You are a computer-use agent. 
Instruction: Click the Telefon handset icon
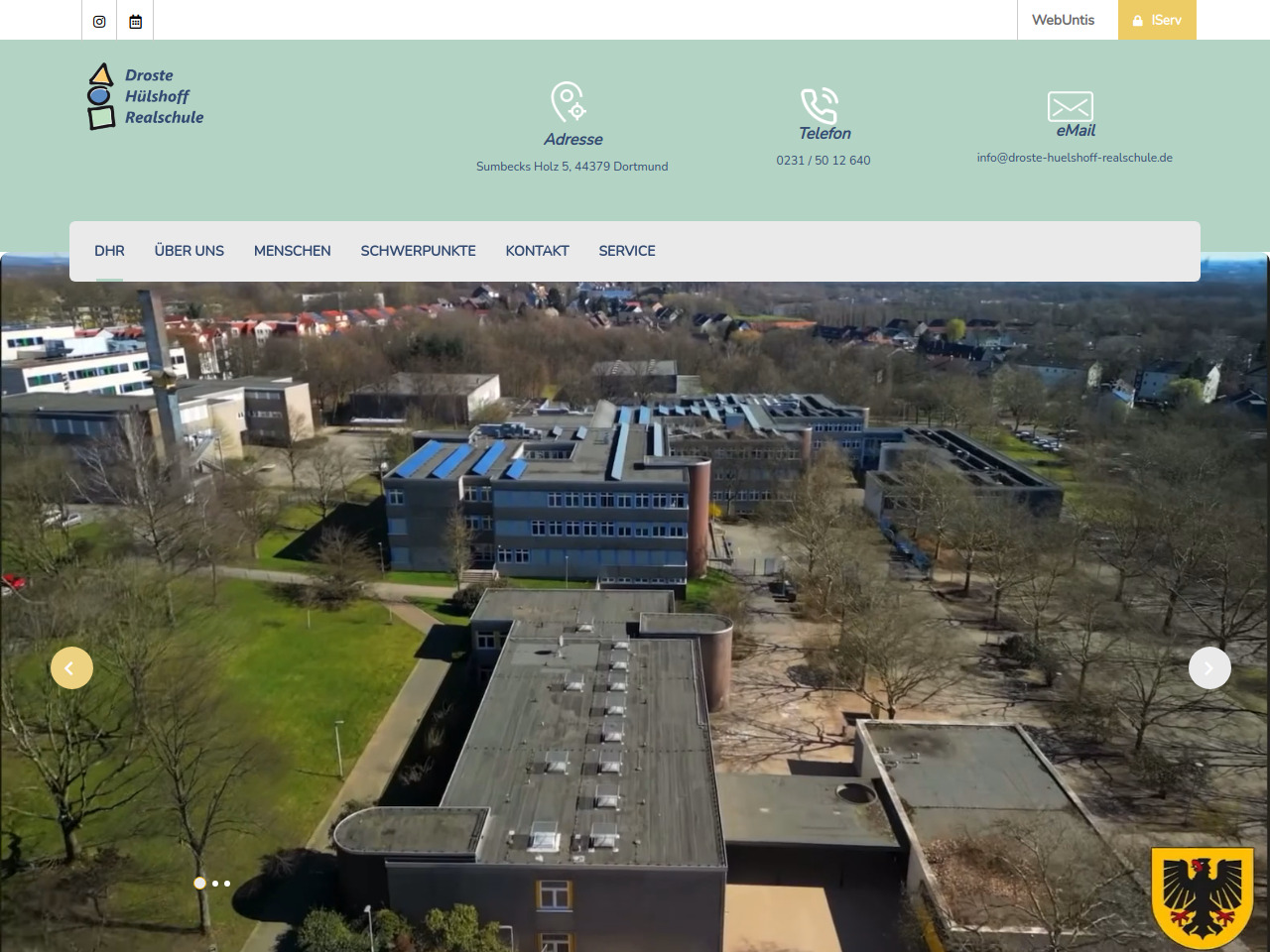pos(820,105)
